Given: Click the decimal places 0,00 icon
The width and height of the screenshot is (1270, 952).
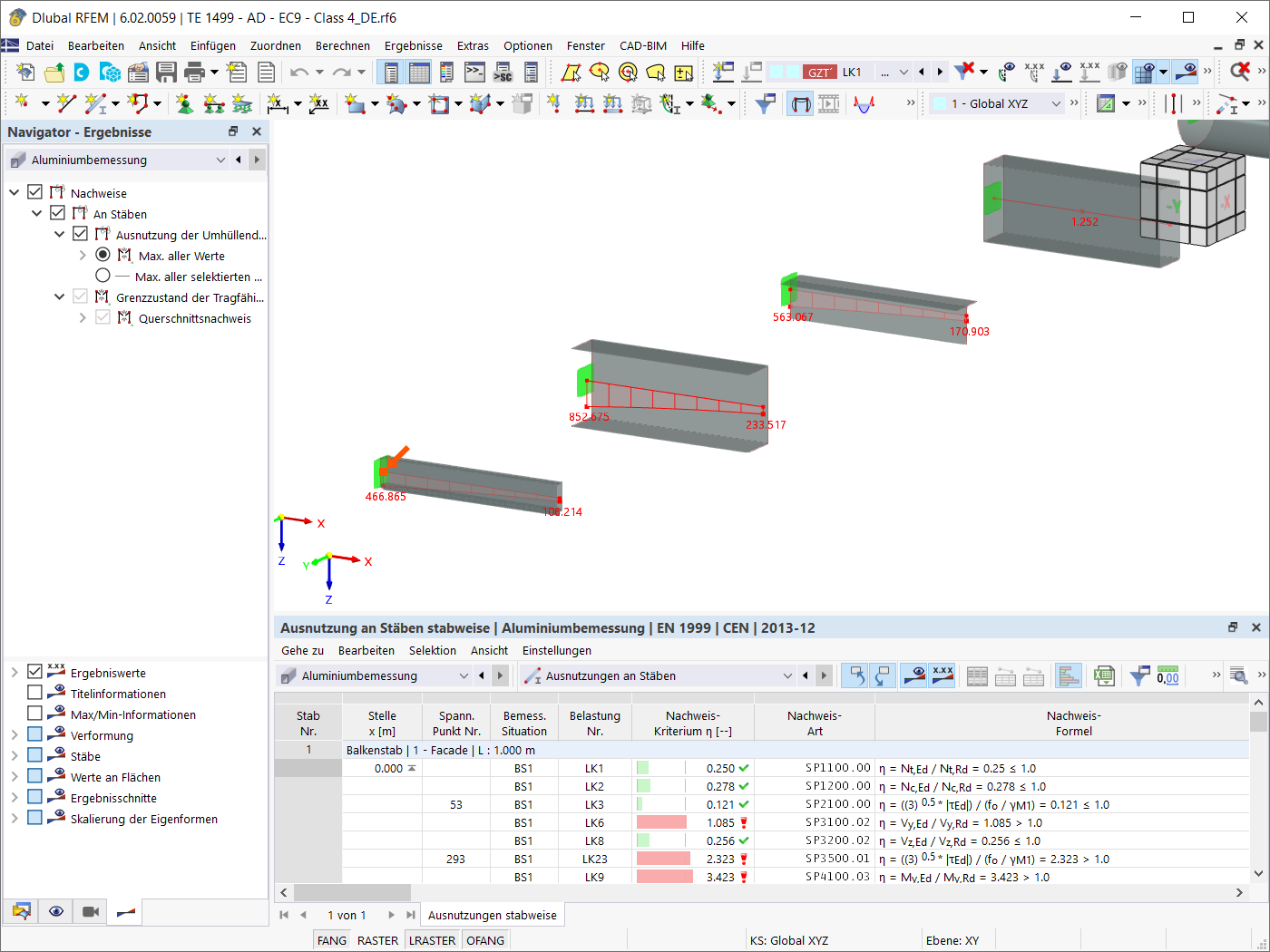Looking at the screenshot, I should pyautogui.click(x=1167, y=675).
